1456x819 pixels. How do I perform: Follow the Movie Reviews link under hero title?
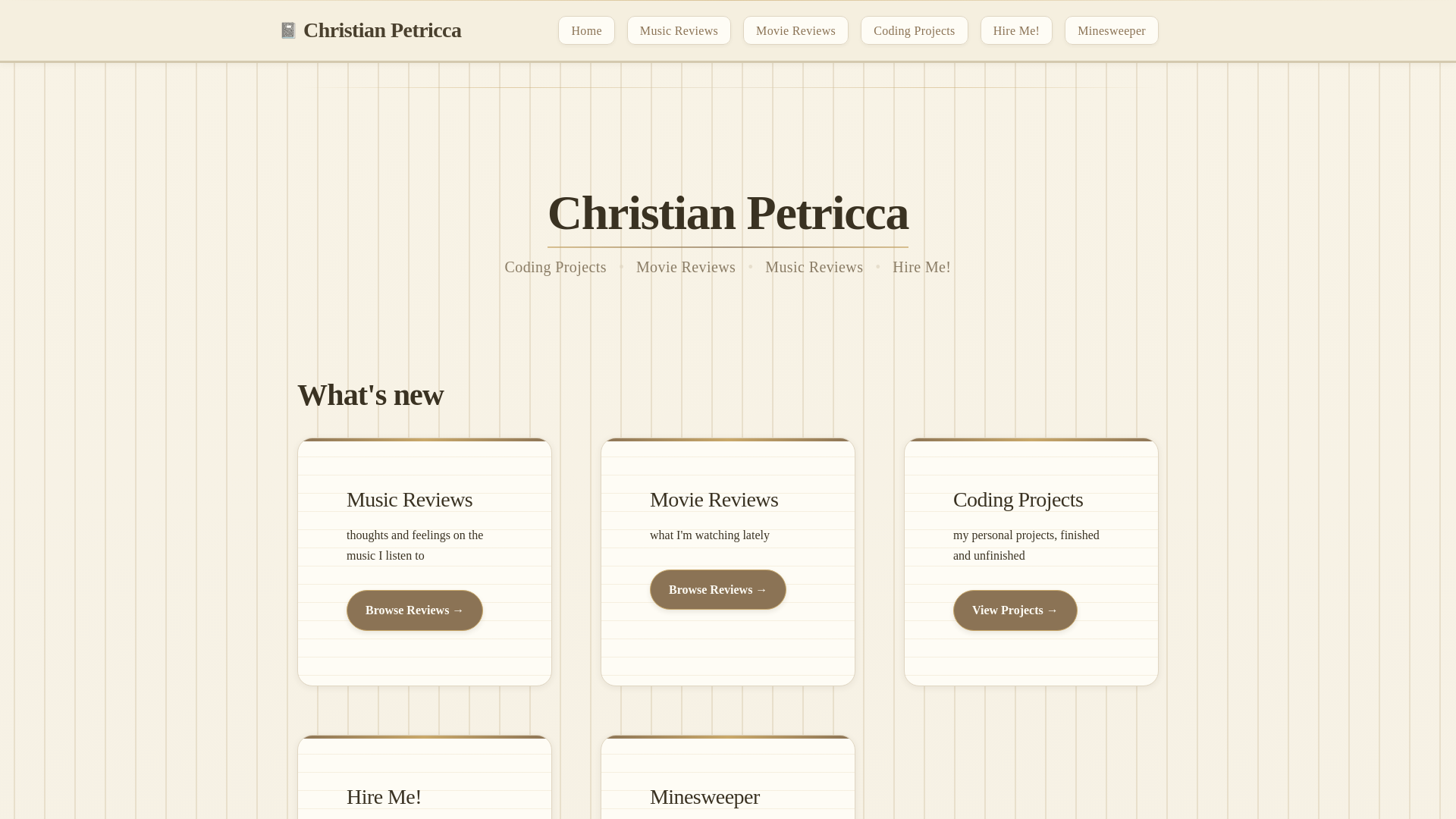point(686,267)
